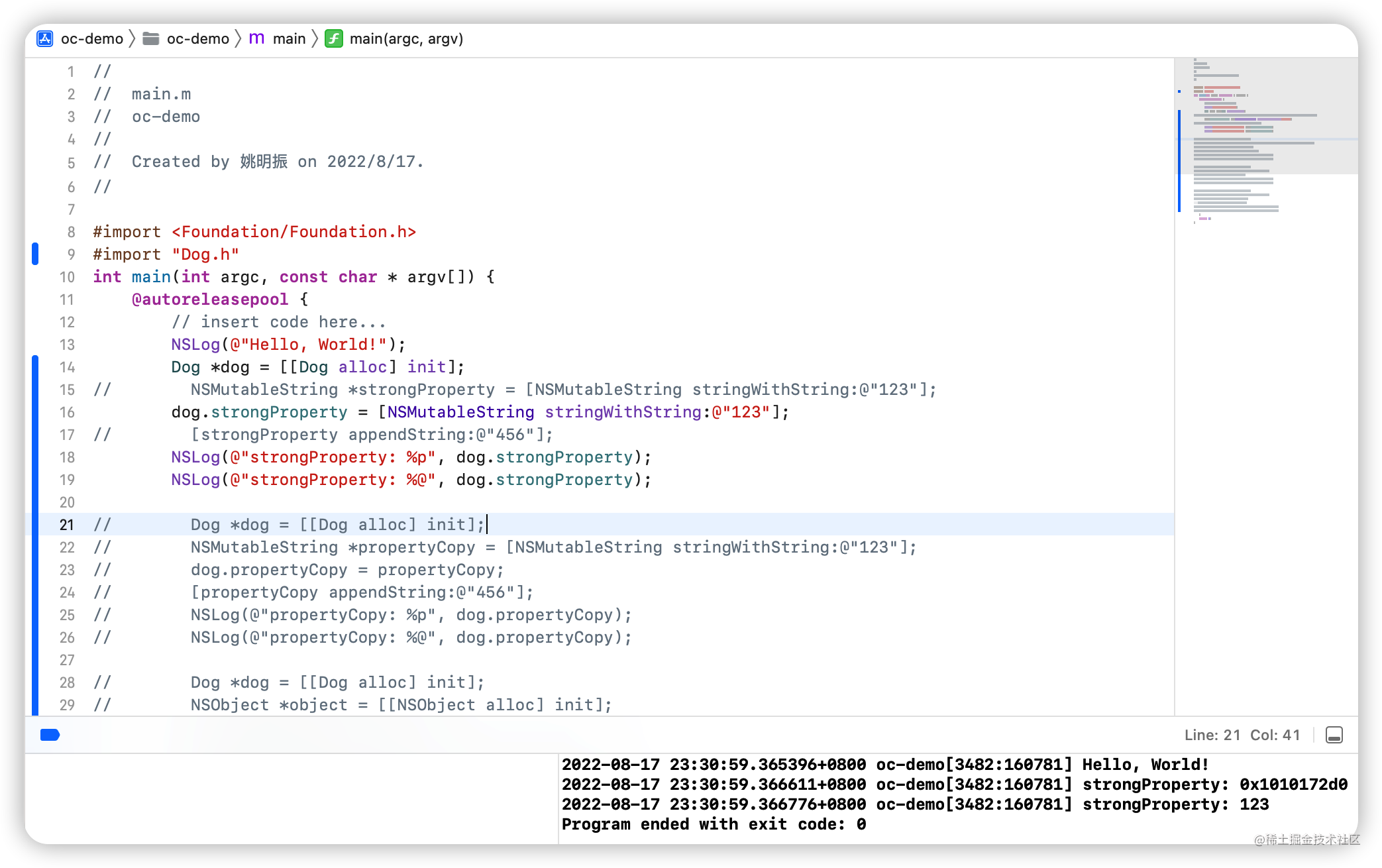This screenshot has width=1382, height=868.
Task: Toggle the debug area panel button
Action: click(1334, 735)
